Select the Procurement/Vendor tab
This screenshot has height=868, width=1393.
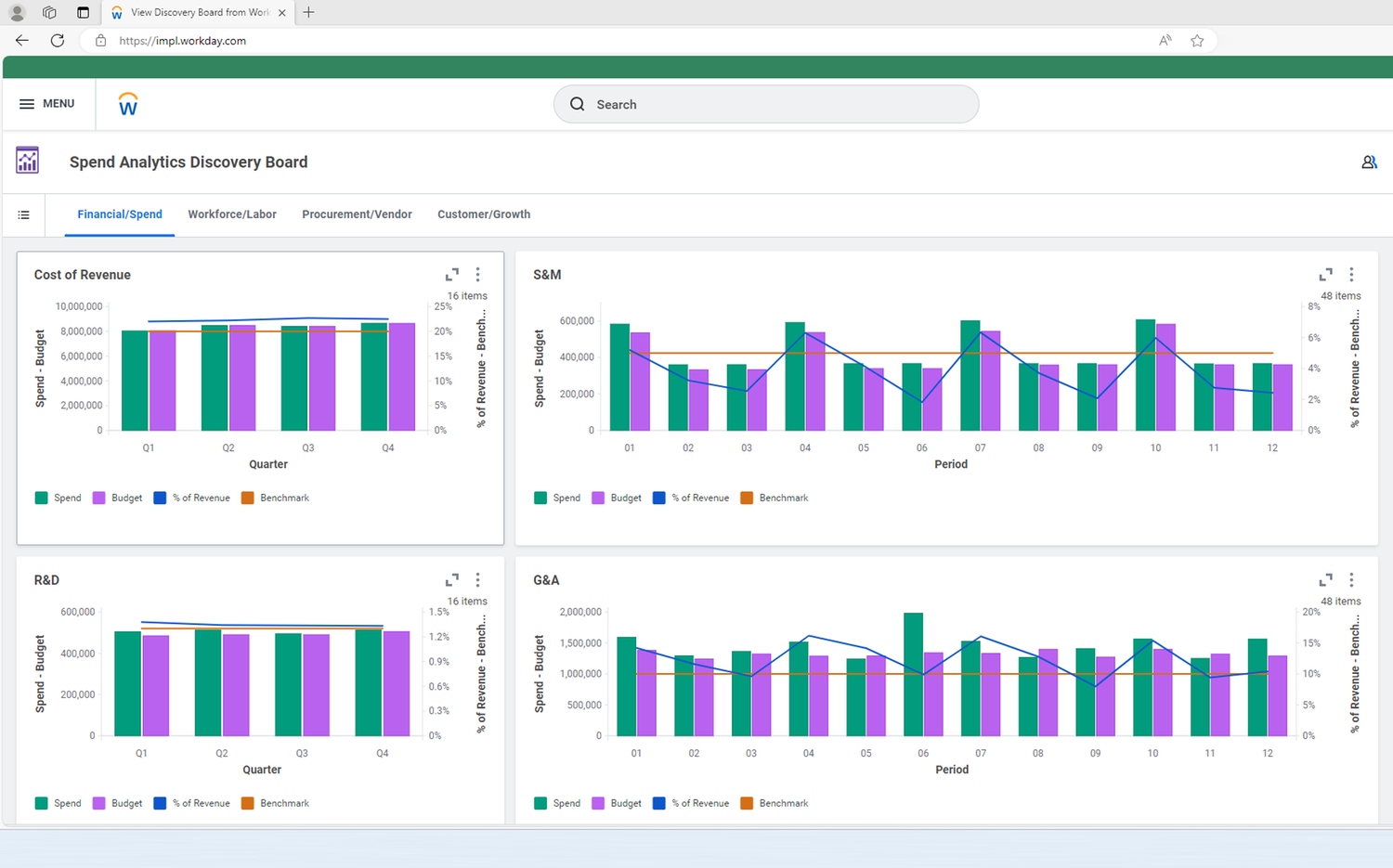point(357,214)
